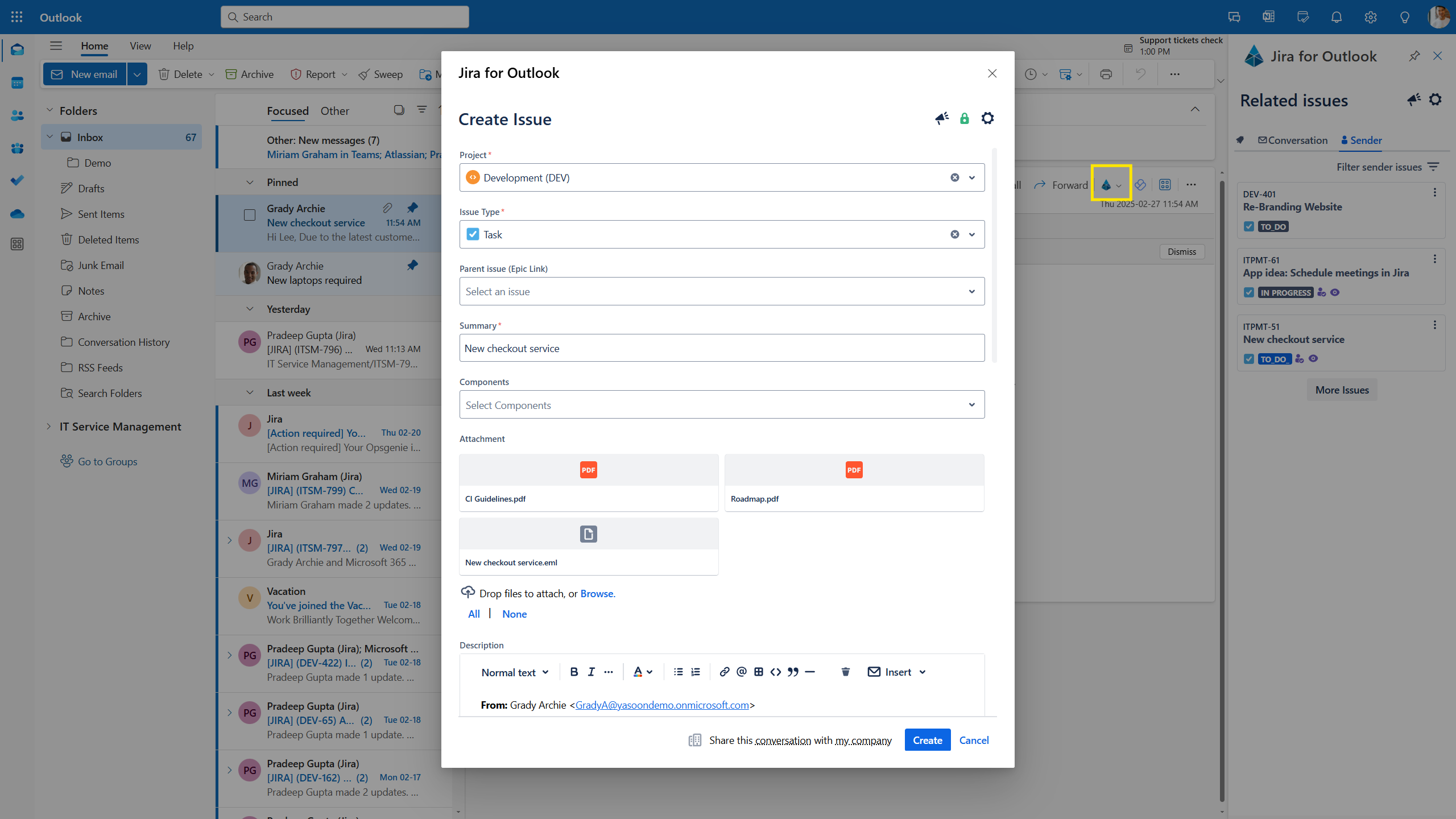Apply bold formatting in the Description toolbar
Image resolution: width=1456 pixels, height=819 pixels.
point(574,672)
